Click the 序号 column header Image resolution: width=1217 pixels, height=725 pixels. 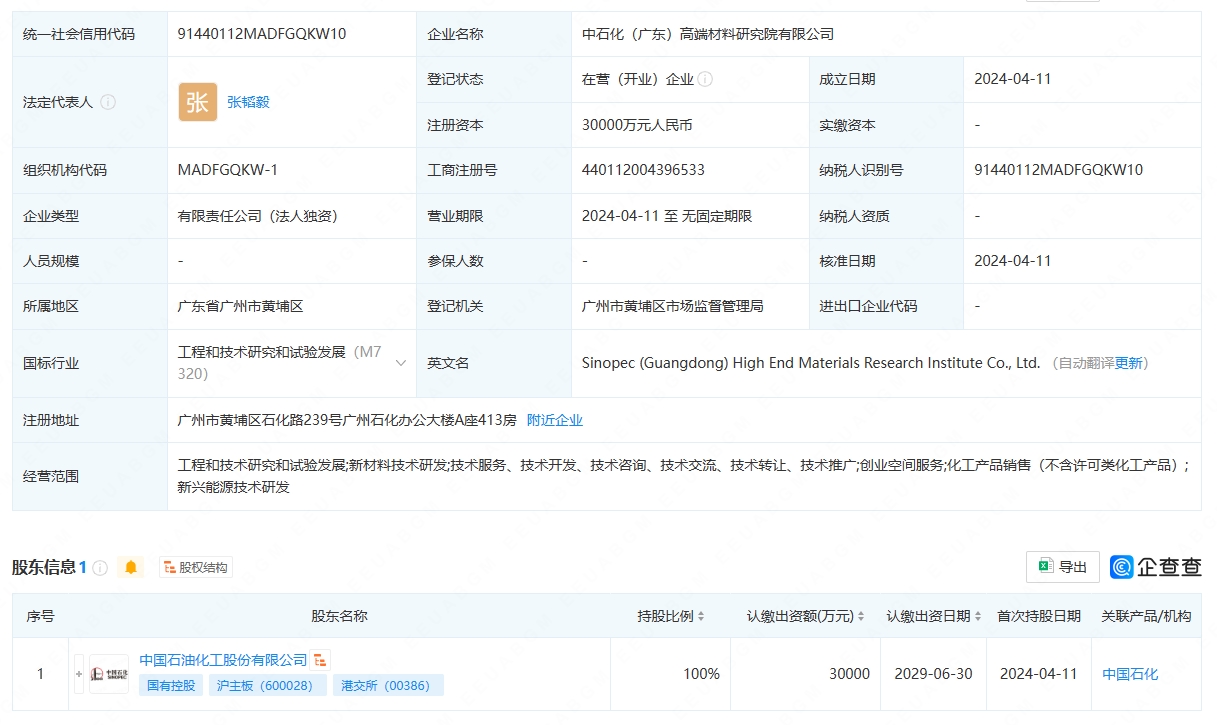coord(40,616)
